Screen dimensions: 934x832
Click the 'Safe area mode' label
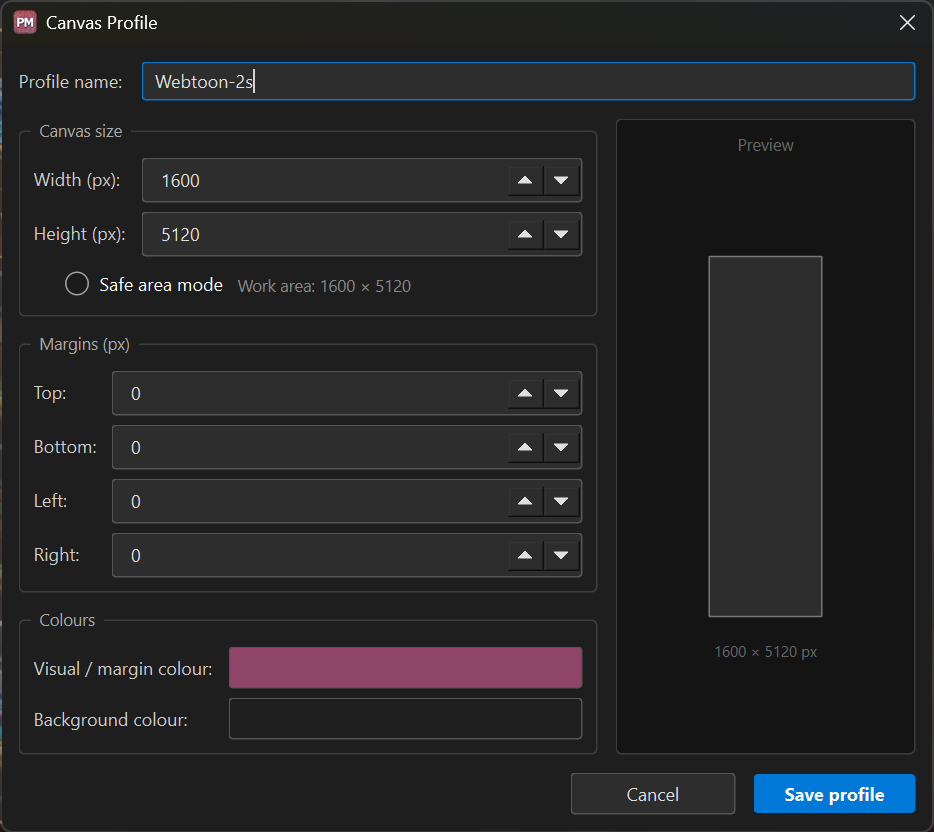(161, 285)
